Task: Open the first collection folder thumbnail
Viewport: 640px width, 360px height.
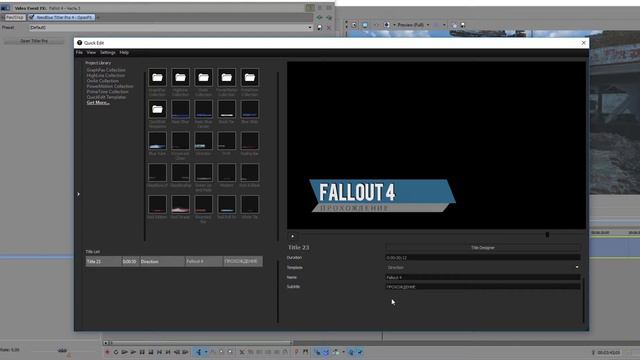Action: [157, 78]
